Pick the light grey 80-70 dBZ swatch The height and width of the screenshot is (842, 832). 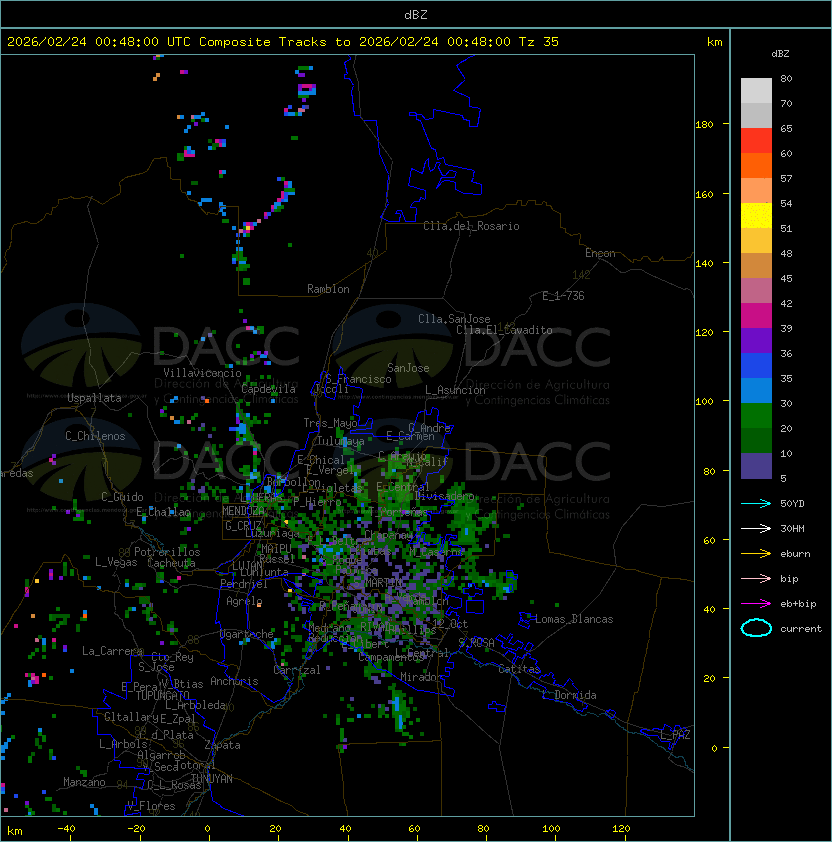point(756,91)
